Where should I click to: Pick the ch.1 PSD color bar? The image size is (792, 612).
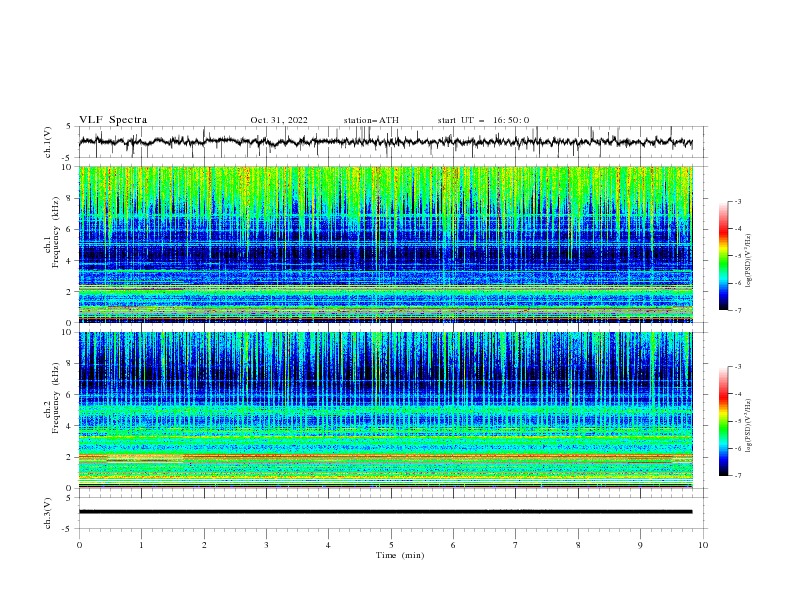[x=723, y=256]
